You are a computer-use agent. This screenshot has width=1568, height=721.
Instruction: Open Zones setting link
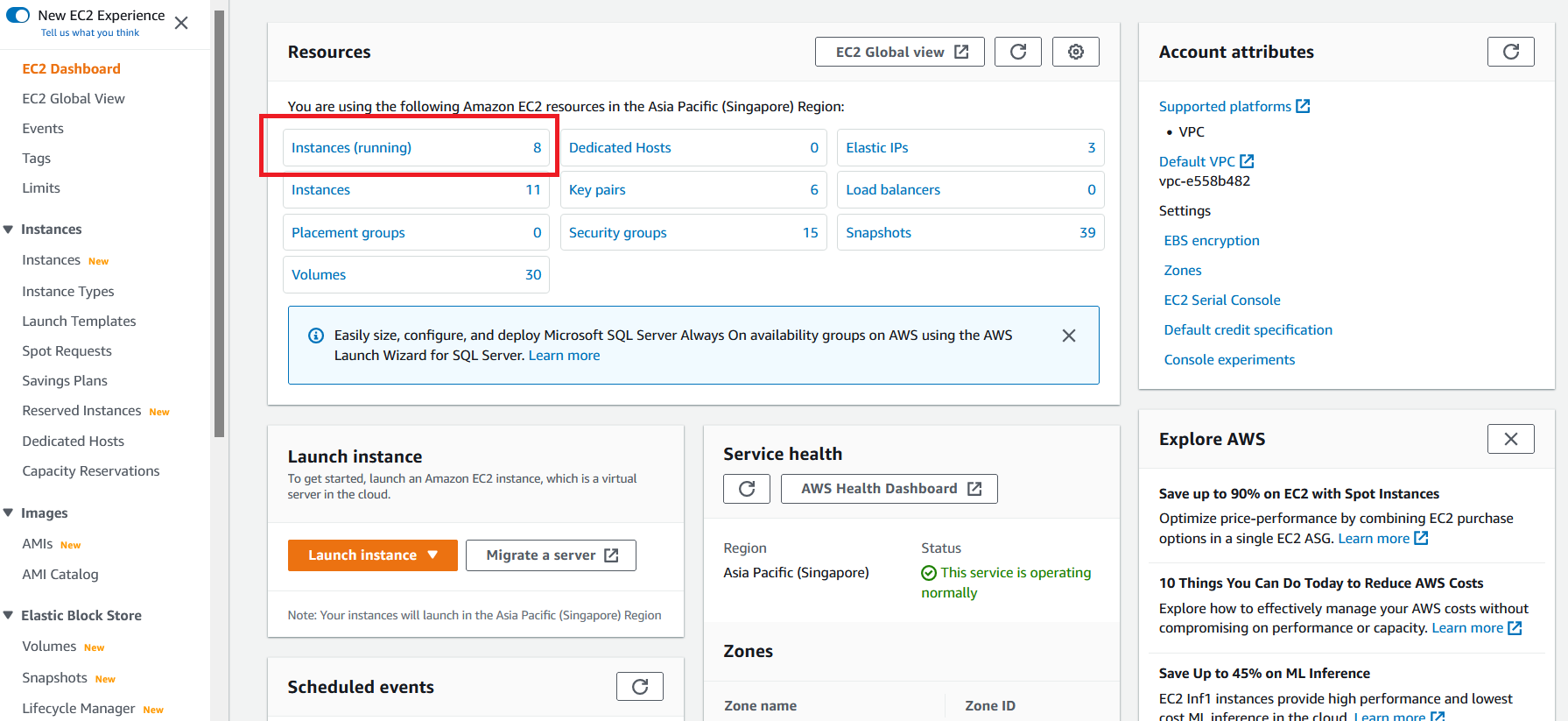tap(1183, 271)
